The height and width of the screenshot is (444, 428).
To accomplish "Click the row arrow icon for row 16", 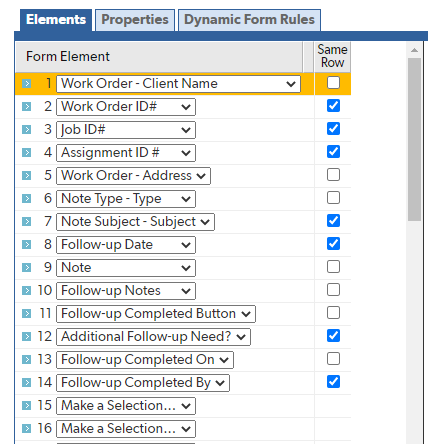I will 26,429.
